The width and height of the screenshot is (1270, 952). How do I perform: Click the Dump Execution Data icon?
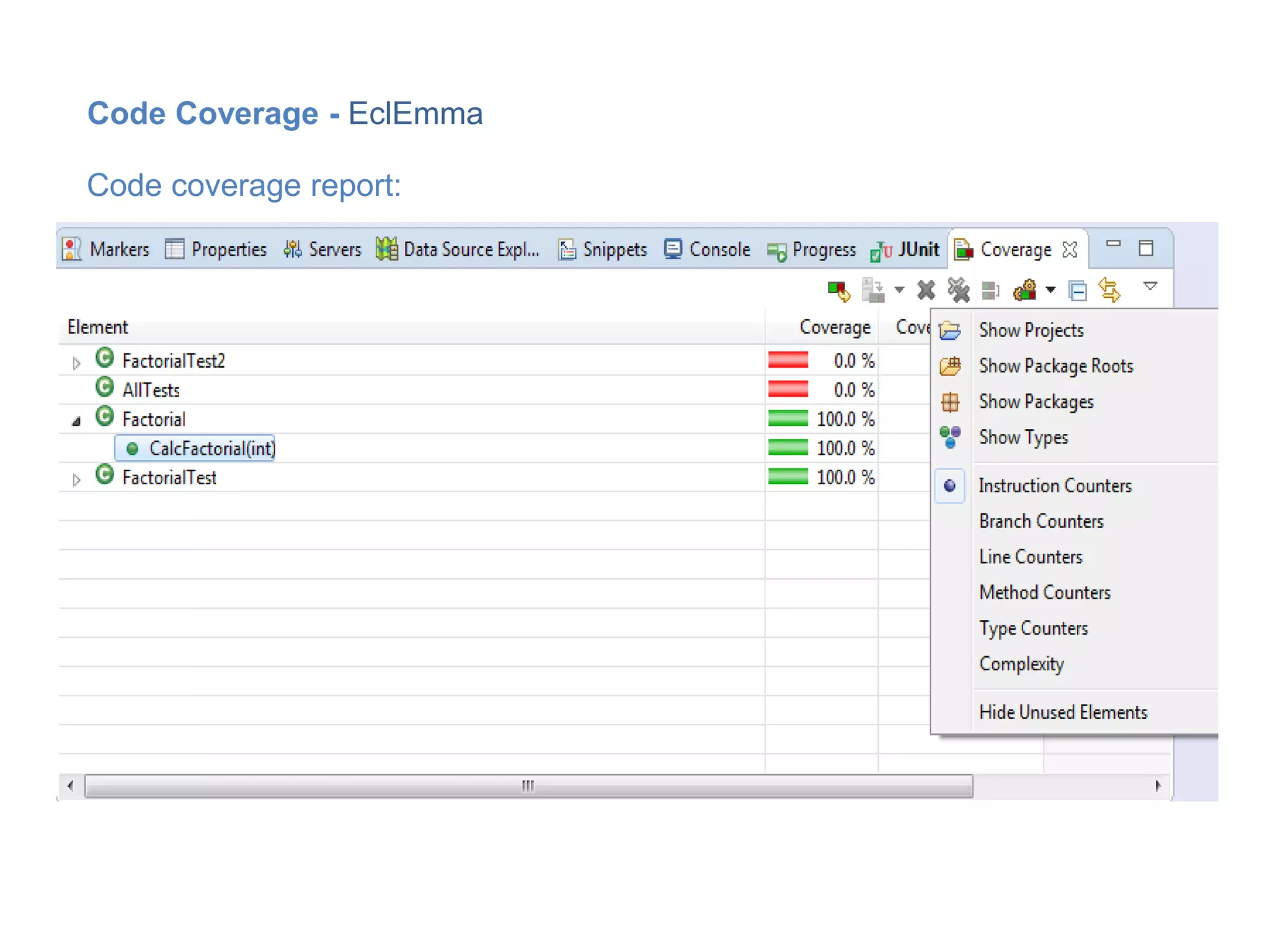tap(873, 290)
